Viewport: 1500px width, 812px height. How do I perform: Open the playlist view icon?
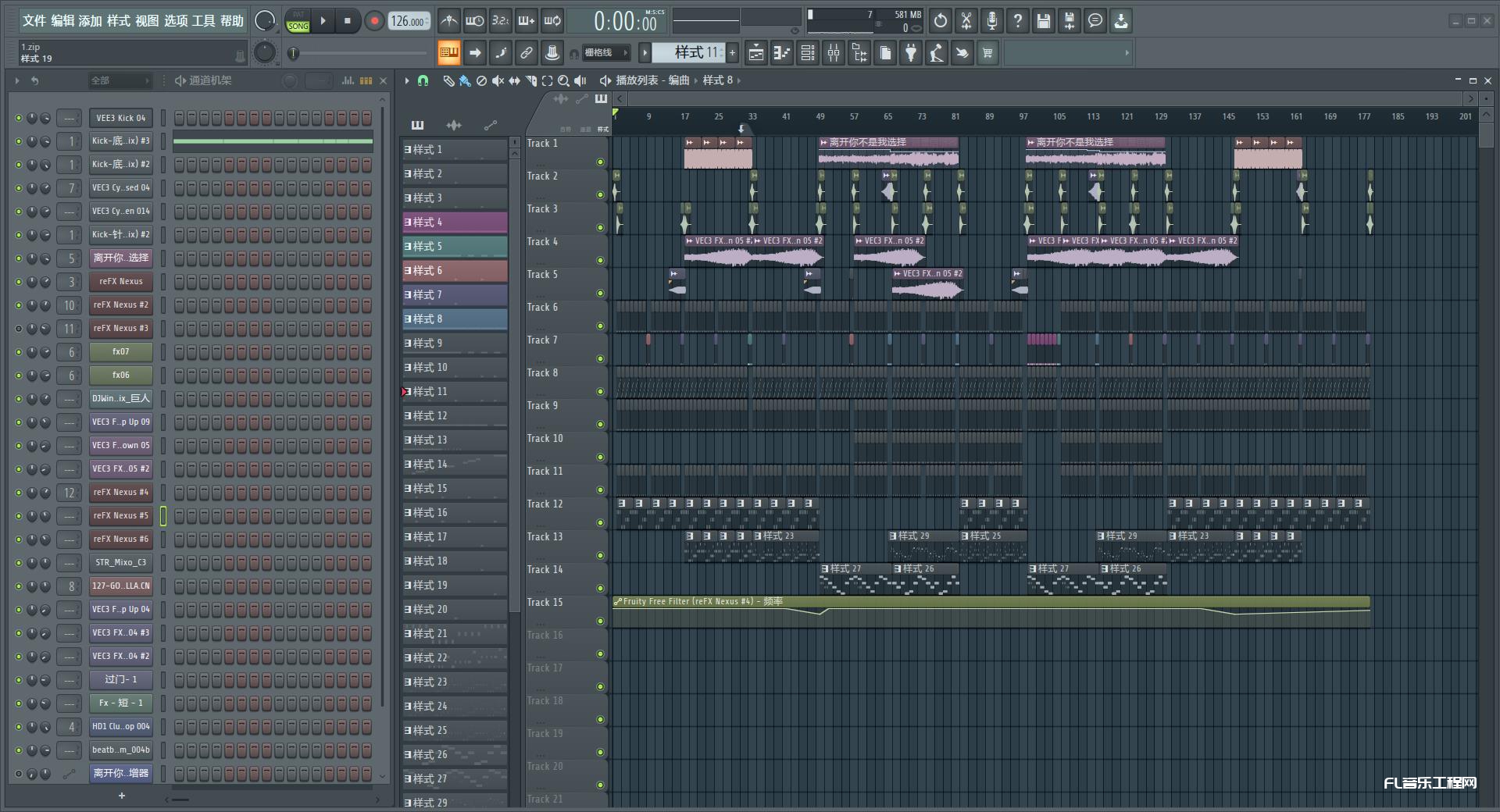point(756,52)
